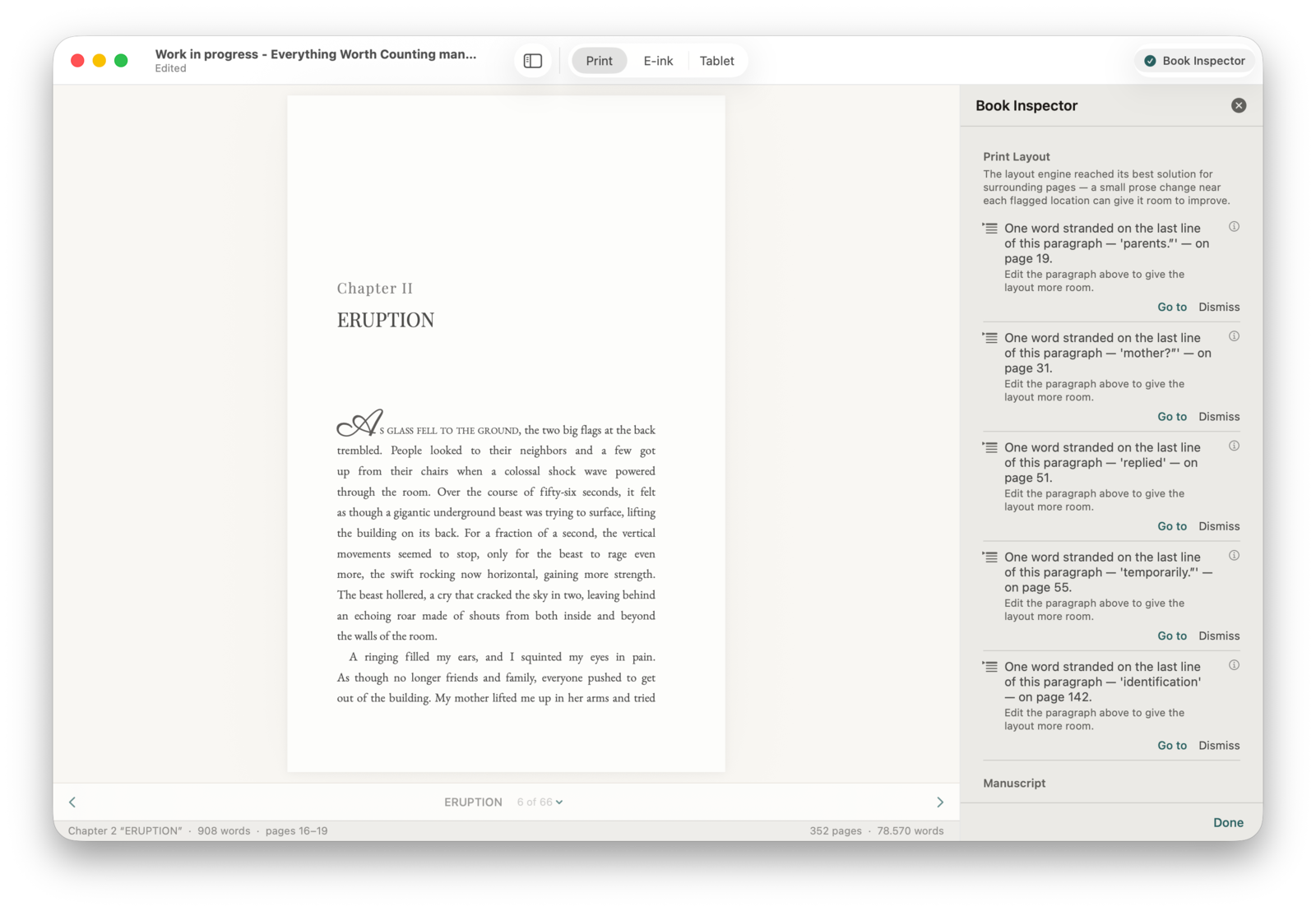Open the 6 of 66 page dropdown
Viewport: 1316px width, 911px height.
tap(540, 802)
